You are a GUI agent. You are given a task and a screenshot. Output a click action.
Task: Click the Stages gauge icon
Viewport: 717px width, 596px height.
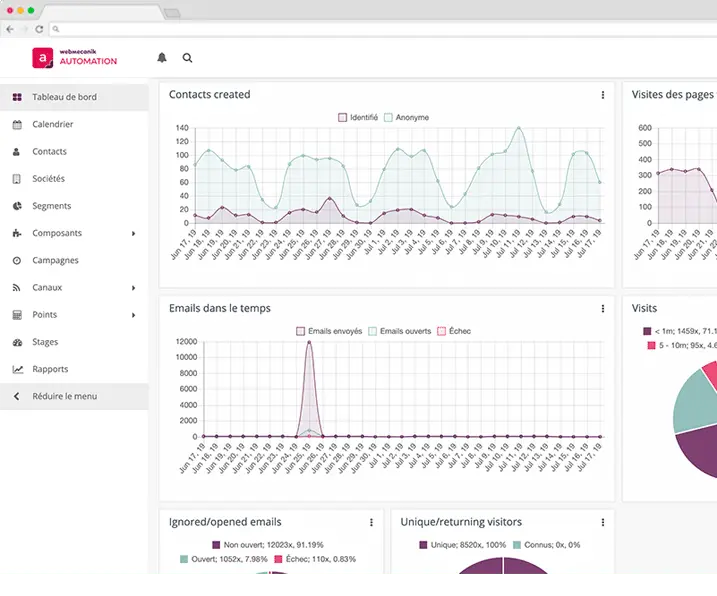tap(17, 342)
